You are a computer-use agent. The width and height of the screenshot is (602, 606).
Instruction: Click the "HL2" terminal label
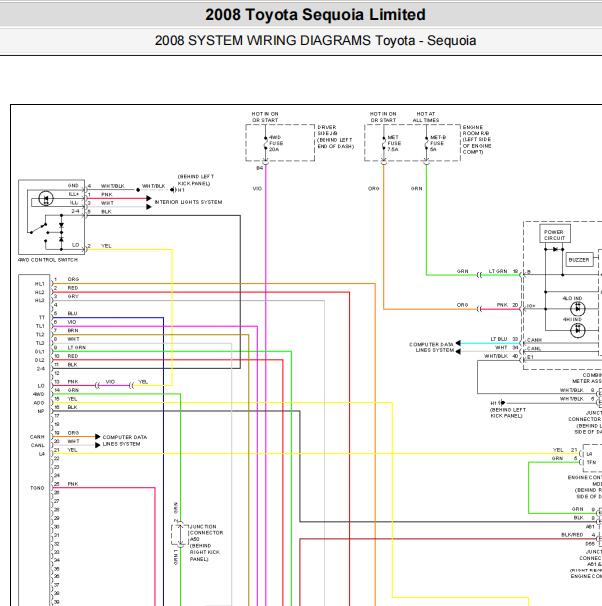tap(39, 293)
